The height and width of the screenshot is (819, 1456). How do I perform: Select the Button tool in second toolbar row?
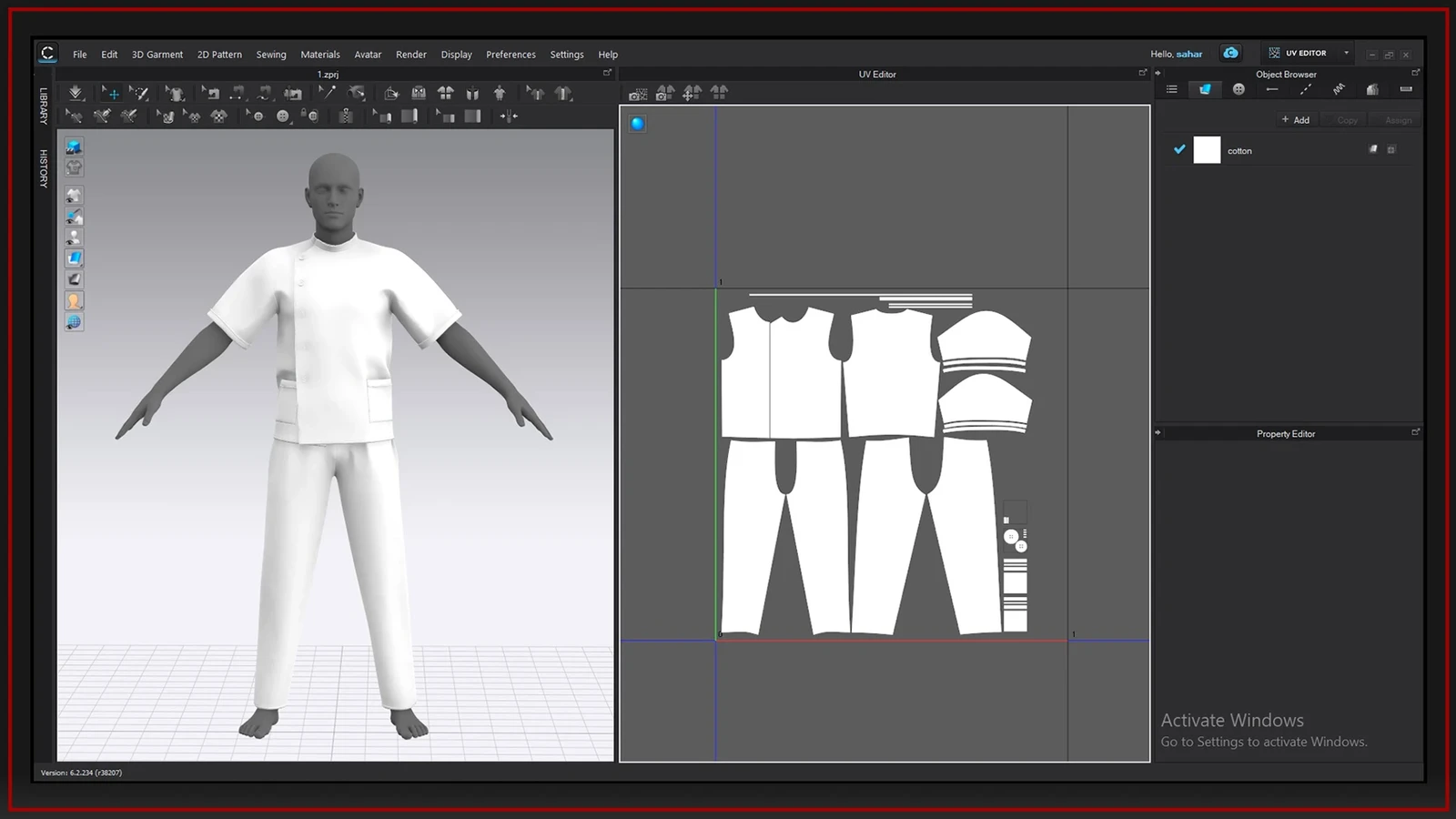click(283, 116)
